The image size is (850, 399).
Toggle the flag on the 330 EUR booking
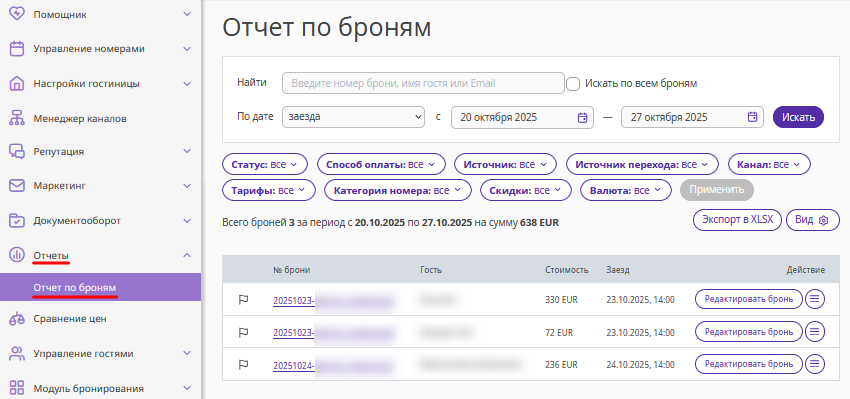tap(243, 299)
